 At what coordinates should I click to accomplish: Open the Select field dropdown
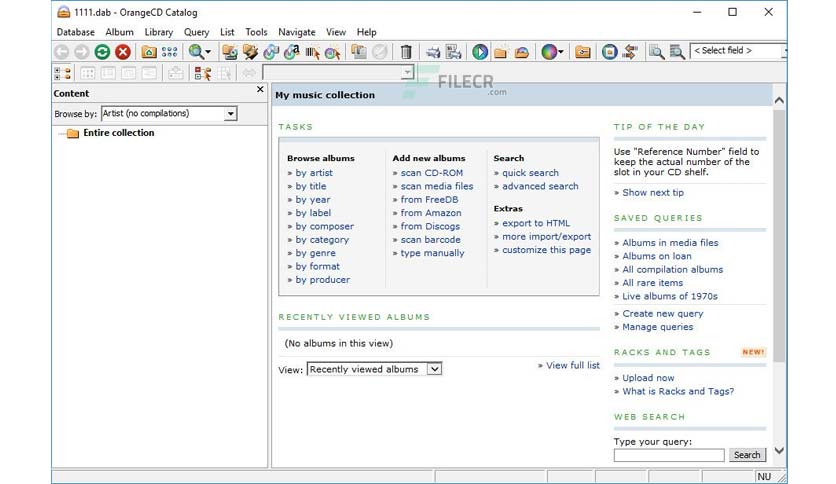tap(738, 51)
